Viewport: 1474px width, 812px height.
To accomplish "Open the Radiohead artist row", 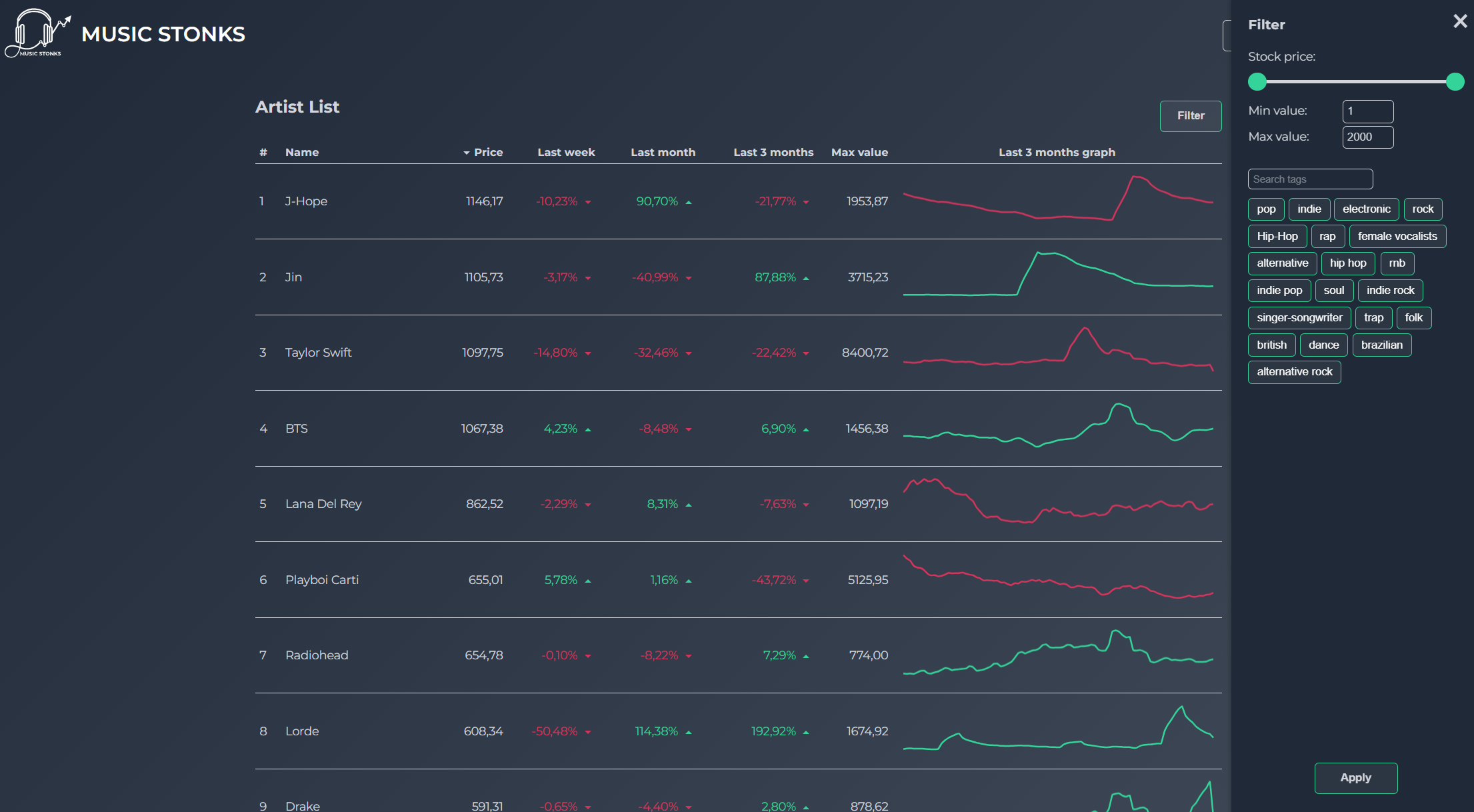I will tap(738, 655).
